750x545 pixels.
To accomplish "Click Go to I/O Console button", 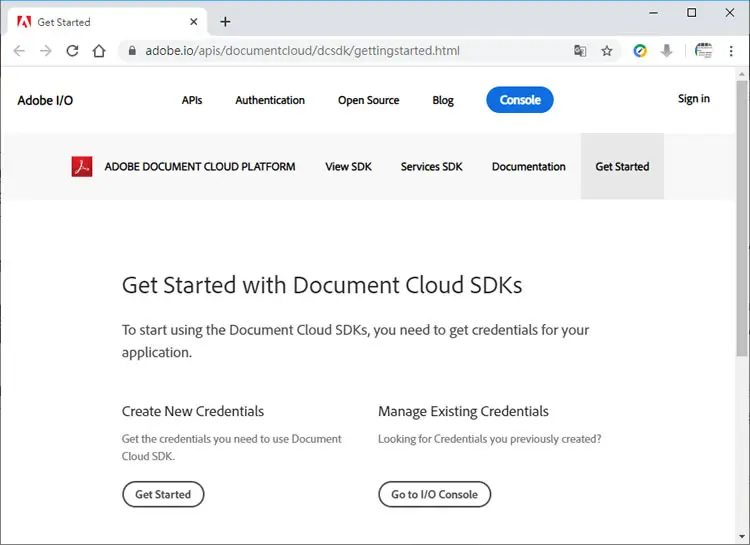I will tap(434, 494).
